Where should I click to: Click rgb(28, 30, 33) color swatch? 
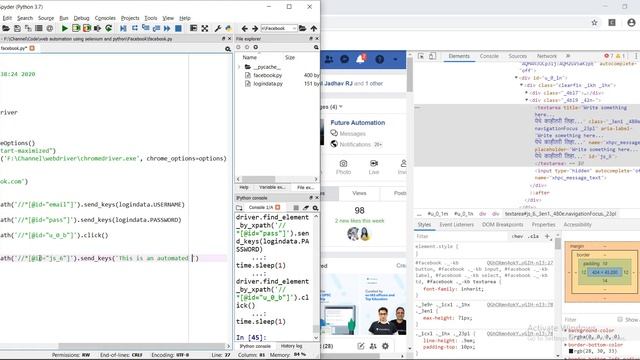(570, 351)
